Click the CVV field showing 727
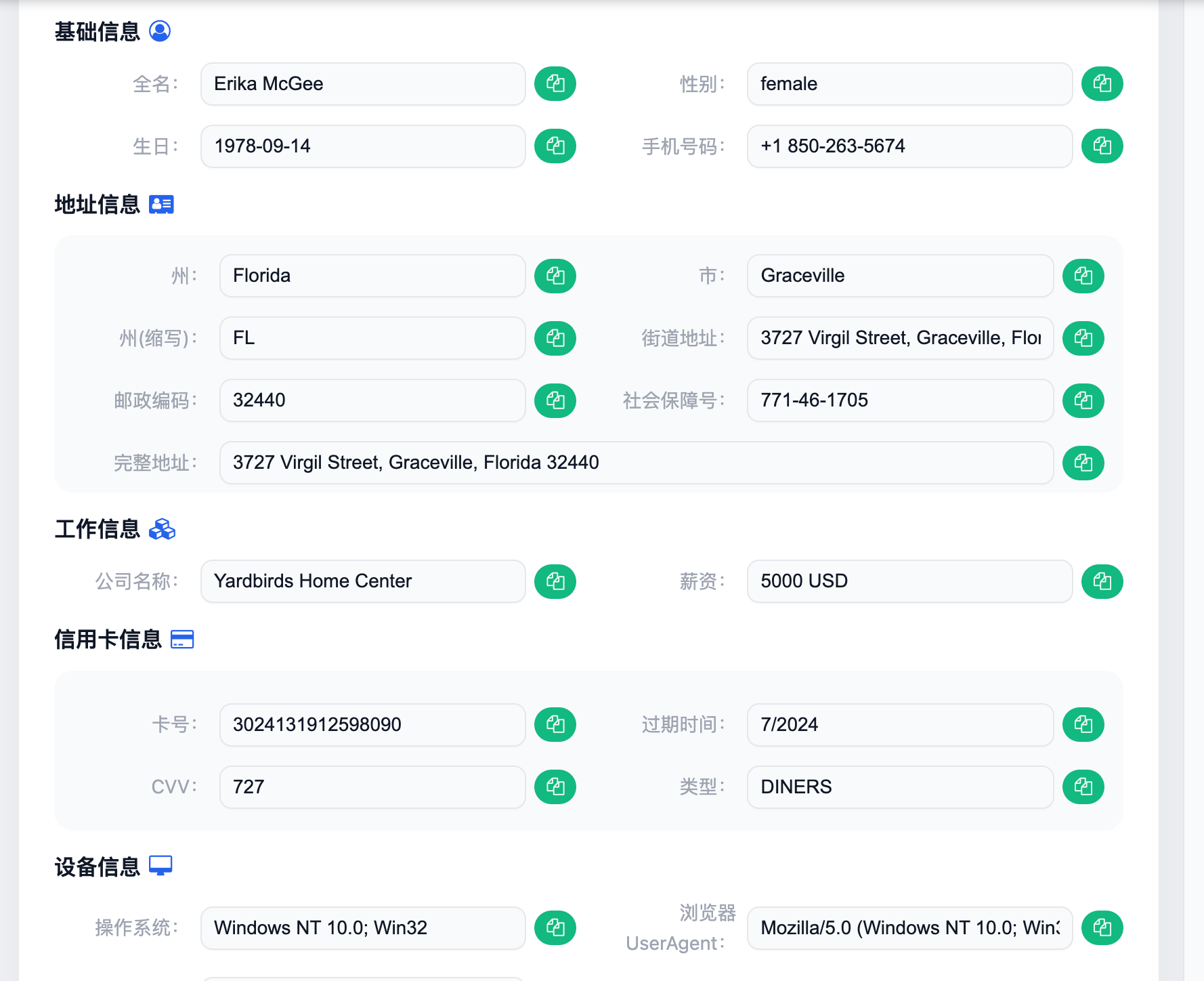The image size is (1204, 981). click(x=372, y=787)
